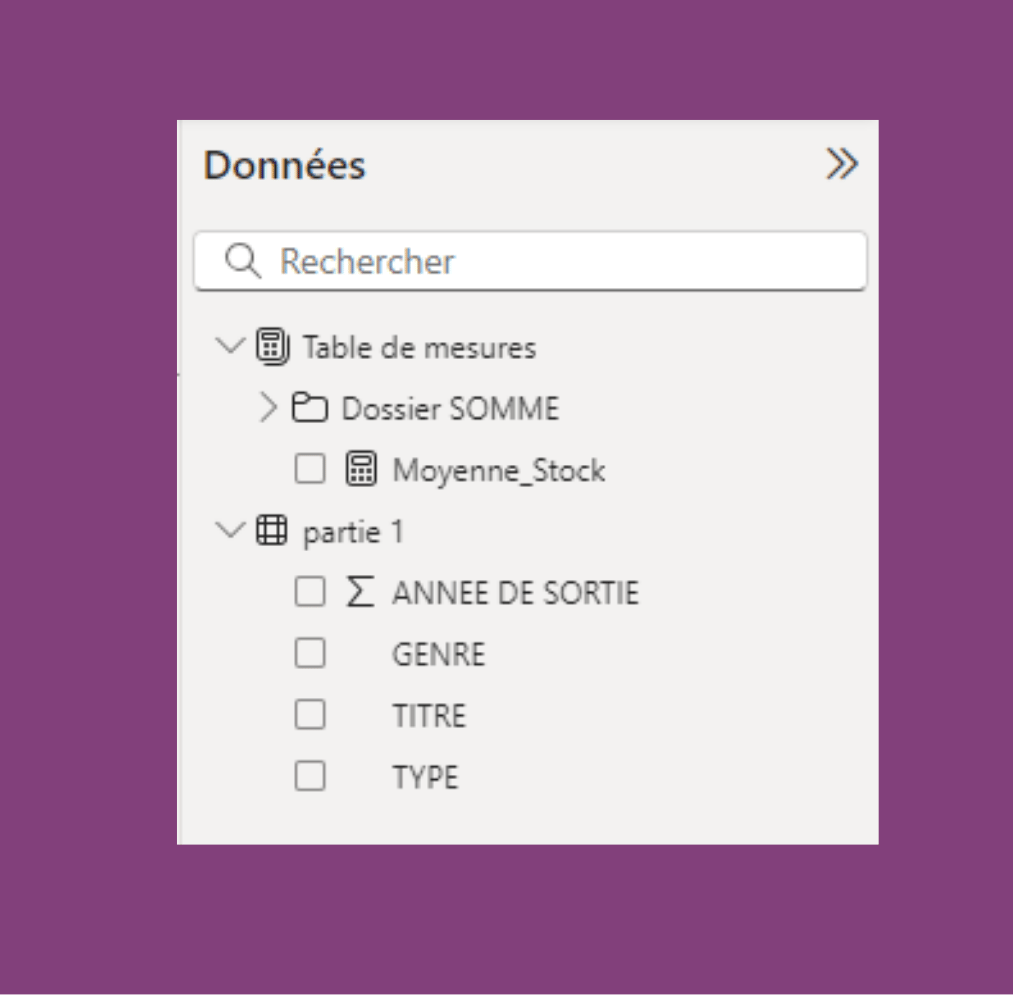
Task: Expand the Dossier SOMME folder
Action: tap(266, 408)
